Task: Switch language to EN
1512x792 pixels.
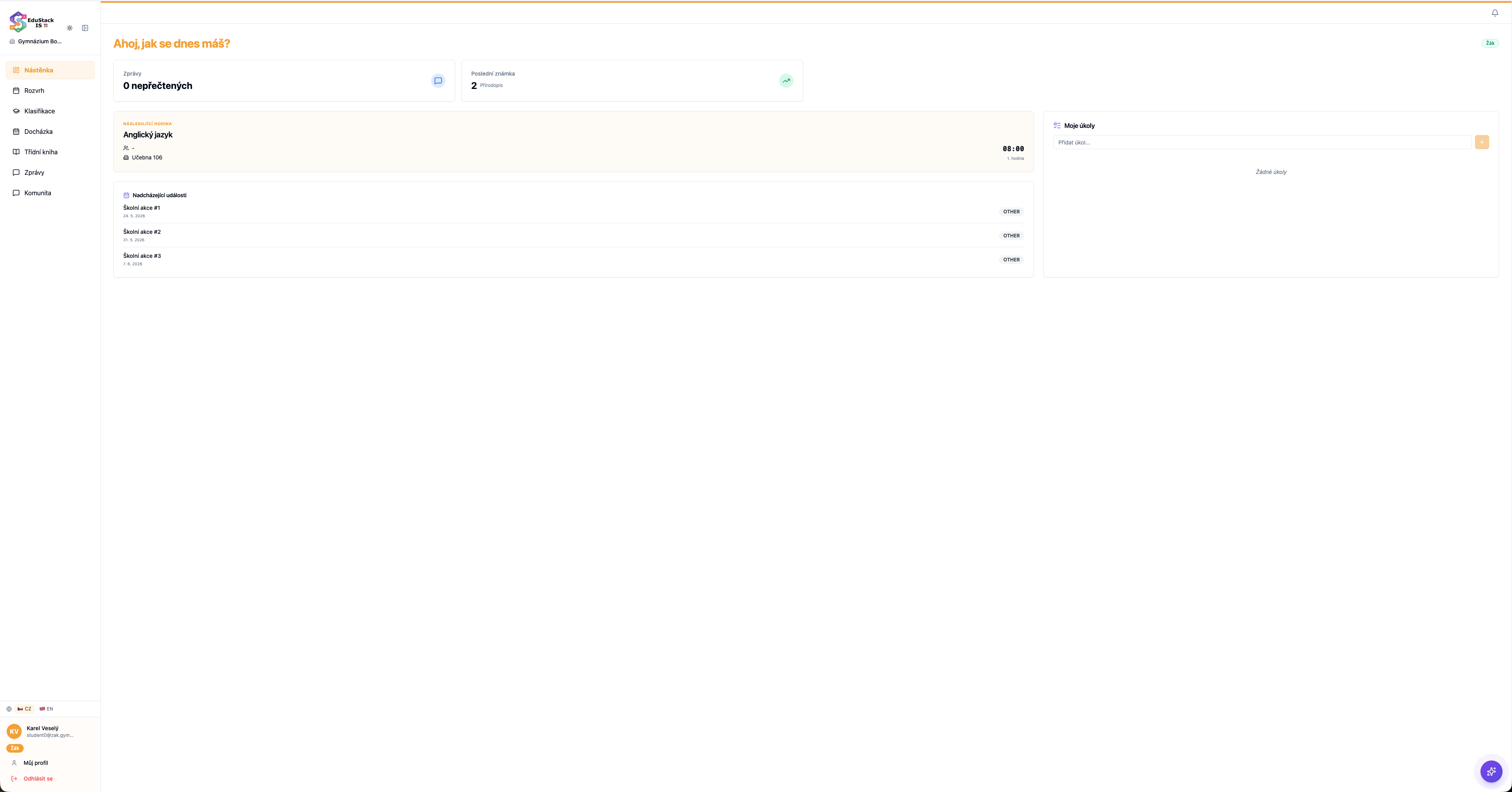Action: click(x=46, y=709)
